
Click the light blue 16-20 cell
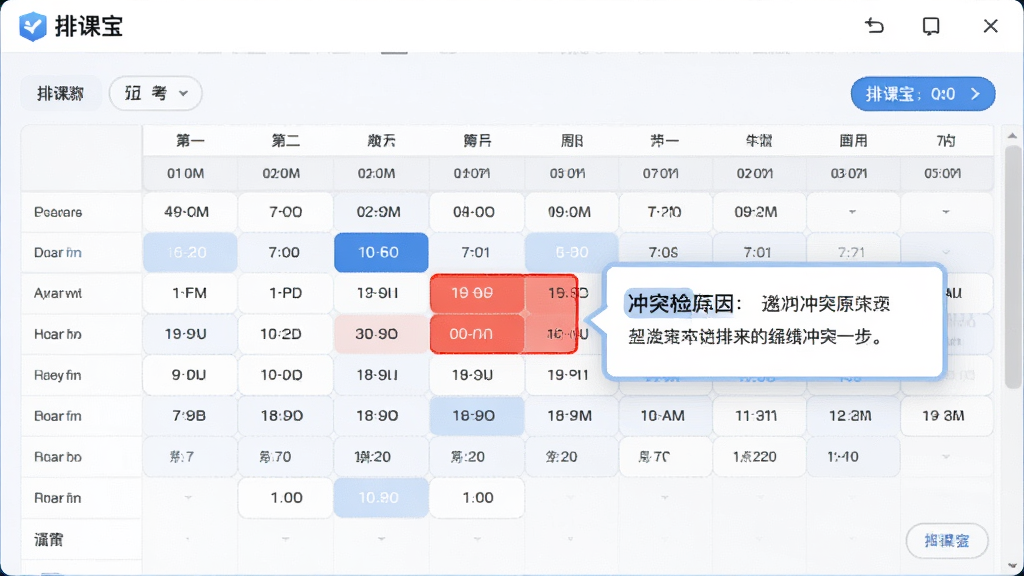click(x=190, y=252)
